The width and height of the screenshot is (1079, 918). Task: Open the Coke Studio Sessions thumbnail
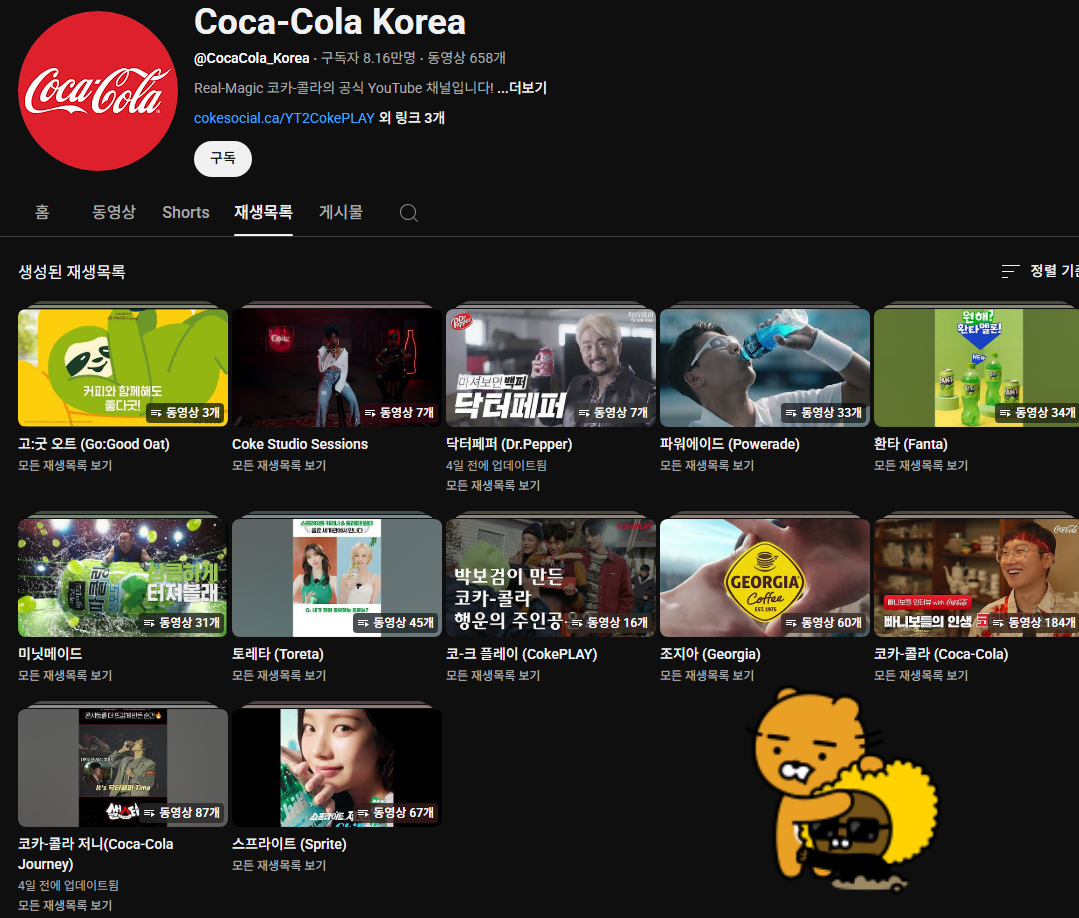point(336,367)
